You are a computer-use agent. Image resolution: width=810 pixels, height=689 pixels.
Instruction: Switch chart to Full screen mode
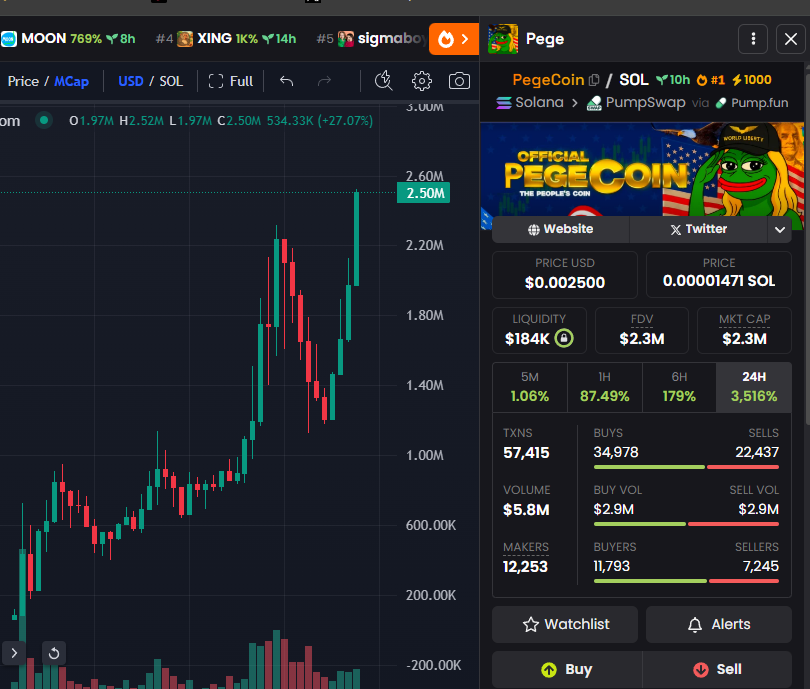(x=231, y=81)
